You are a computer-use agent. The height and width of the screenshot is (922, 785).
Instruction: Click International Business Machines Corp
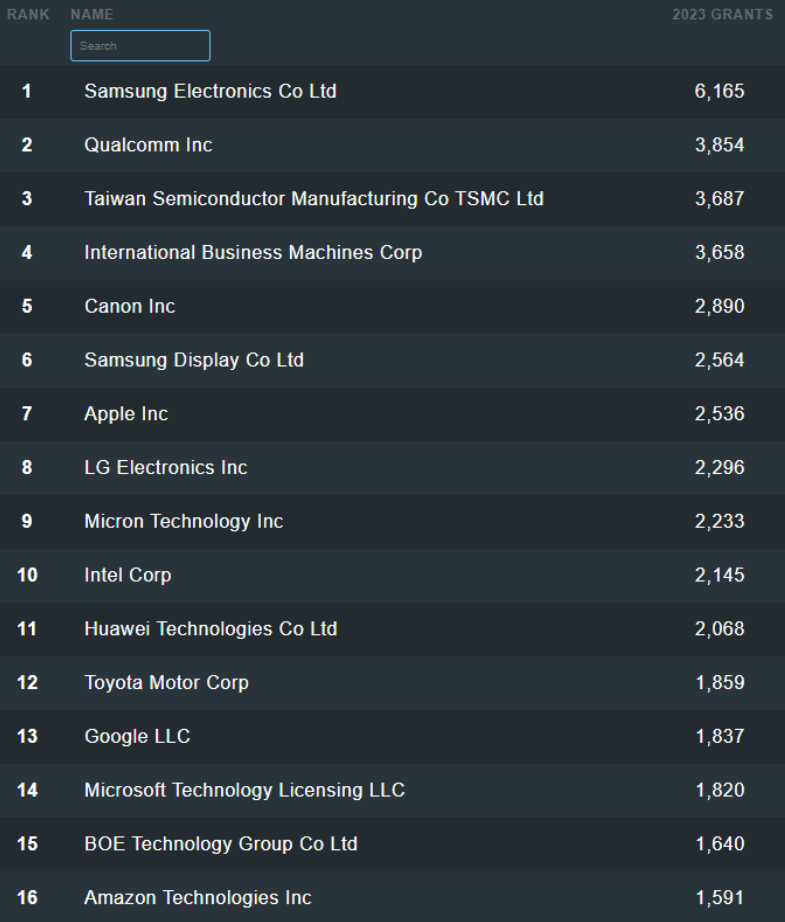(253, 253)
